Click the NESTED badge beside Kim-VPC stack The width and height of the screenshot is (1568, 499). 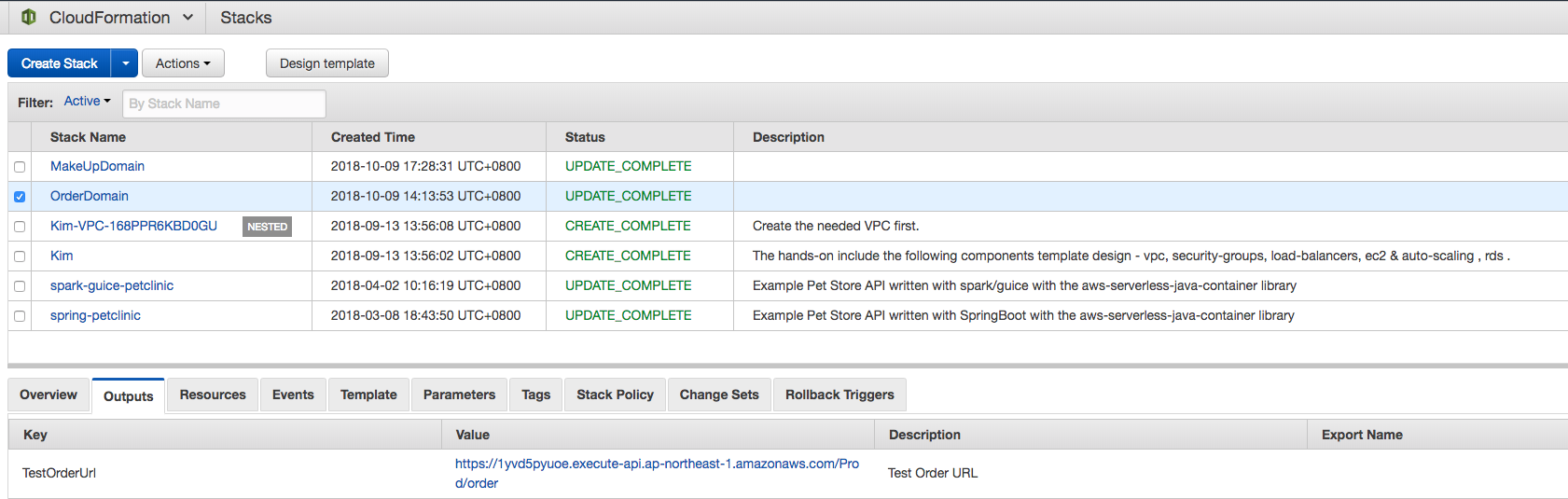(x=267, y=227)
